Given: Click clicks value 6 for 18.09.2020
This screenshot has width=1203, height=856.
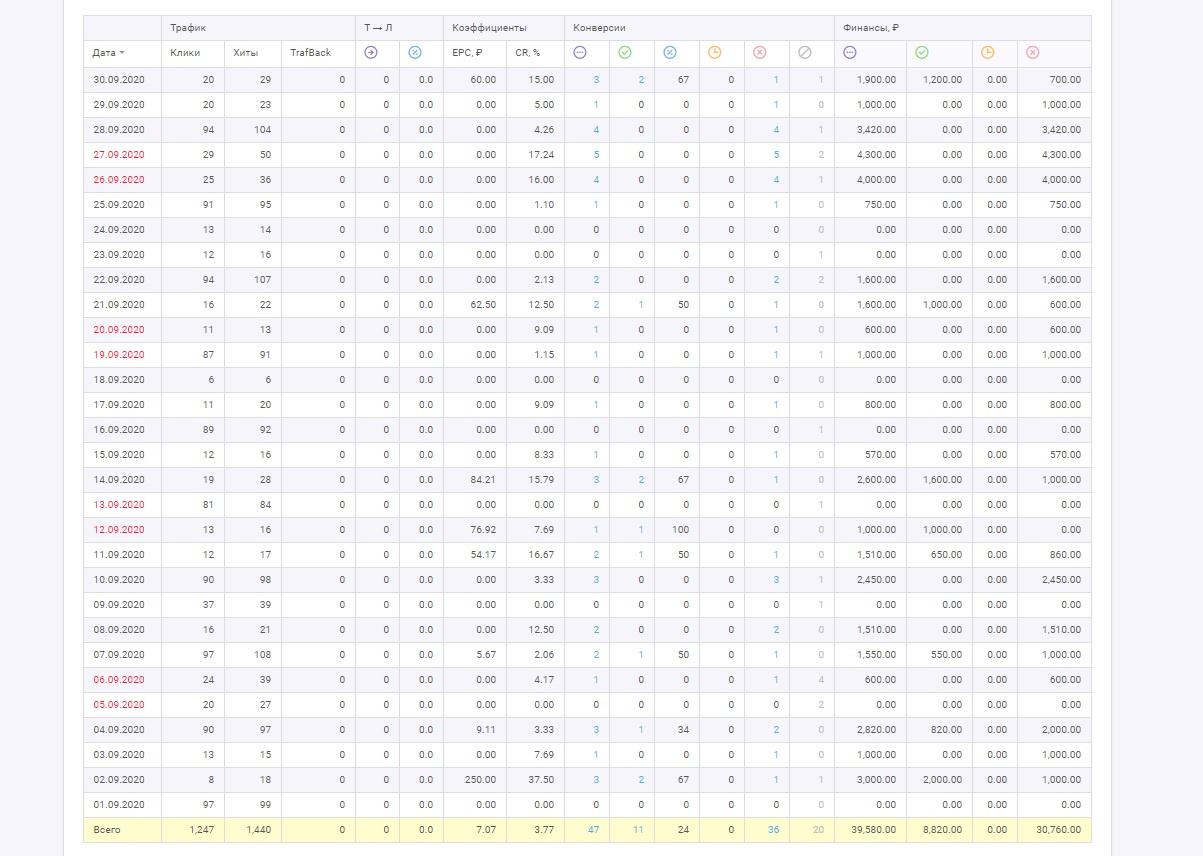Looking at the screenshot, I should click(211, 379).
